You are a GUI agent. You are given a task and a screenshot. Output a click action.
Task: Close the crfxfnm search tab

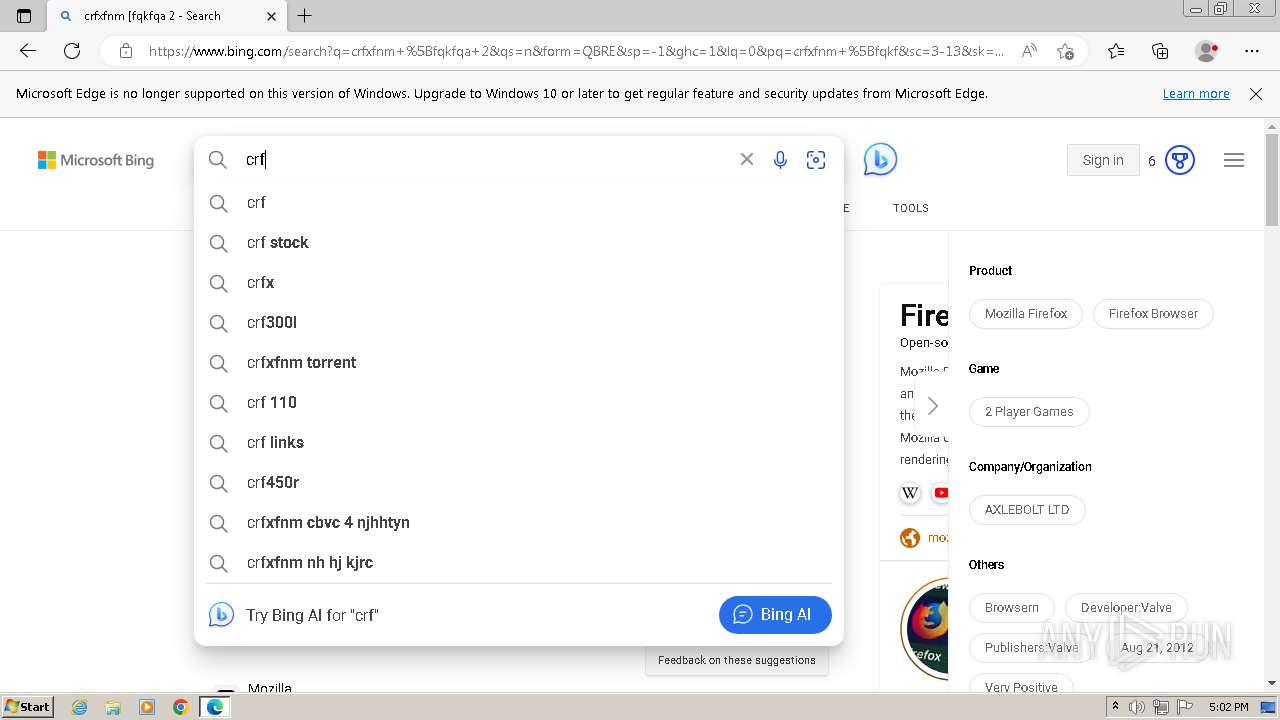(x=272, y=16)
